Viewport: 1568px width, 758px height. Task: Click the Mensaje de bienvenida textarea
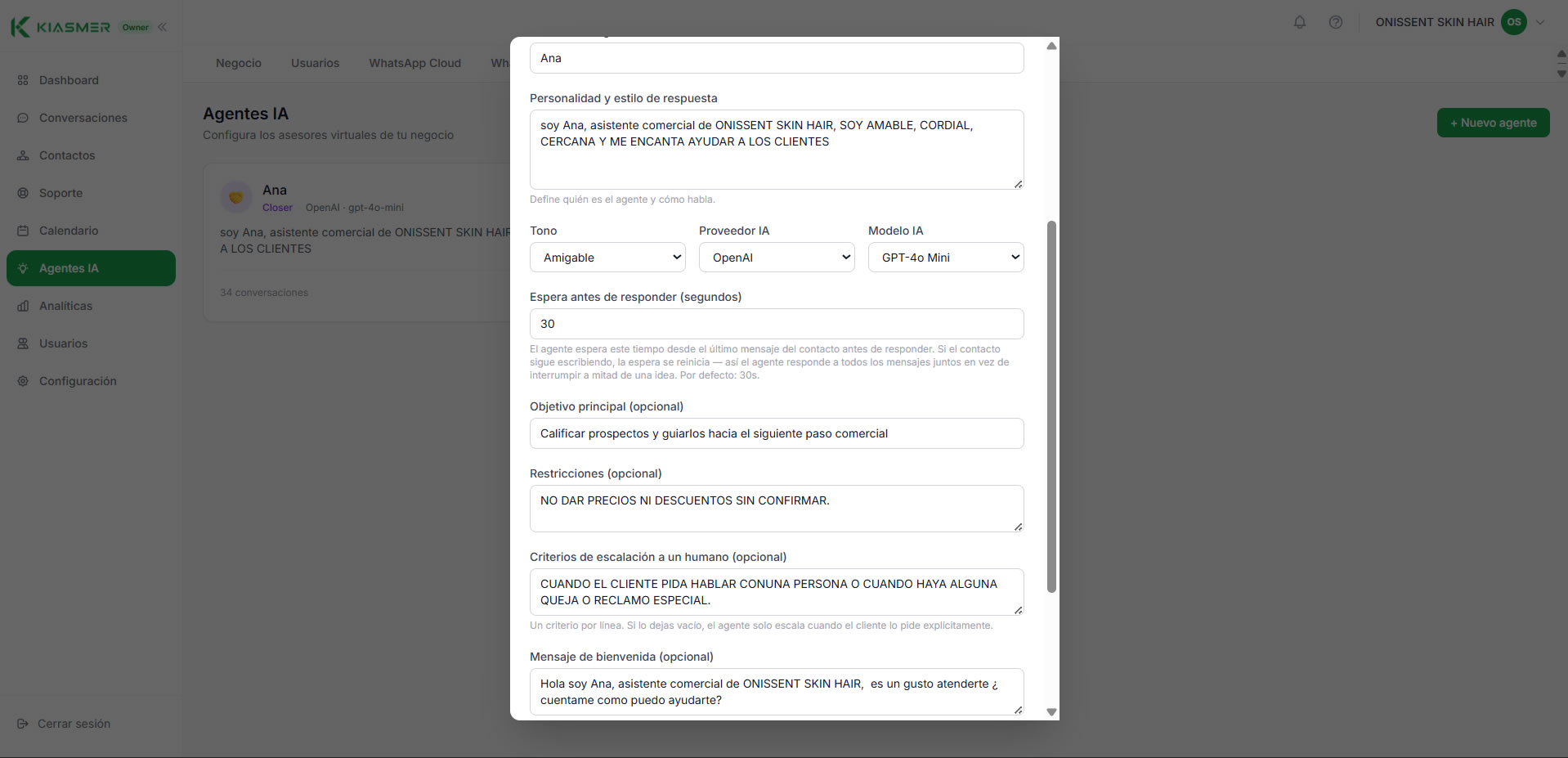777,692
